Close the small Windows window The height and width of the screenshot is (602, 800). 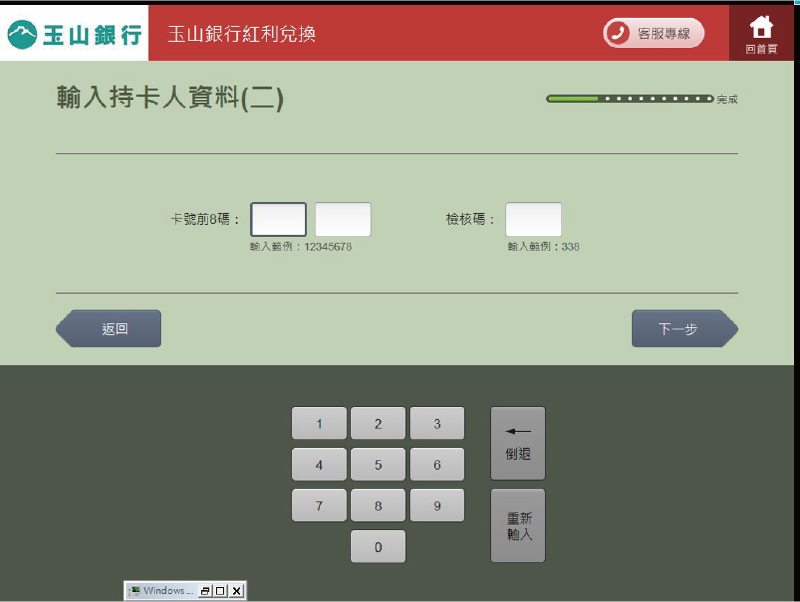click(x=236, y=591)
